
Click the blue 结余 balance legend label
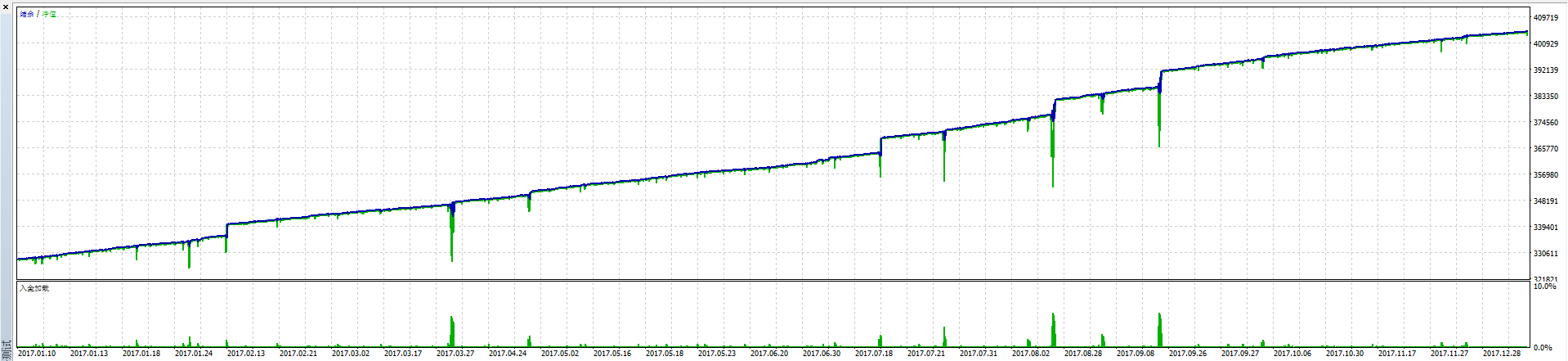27,15
